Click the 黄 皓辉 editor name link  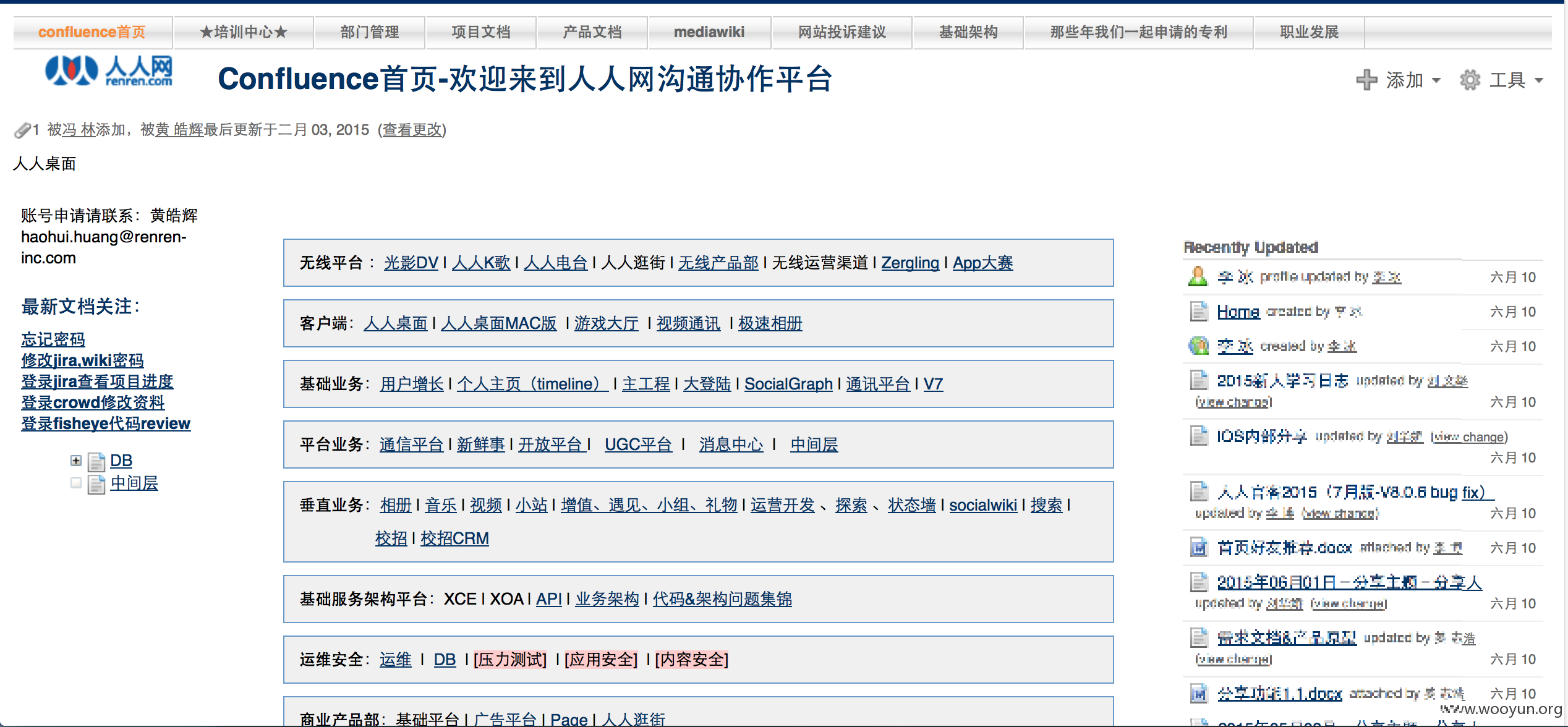(x=179, y=130)
